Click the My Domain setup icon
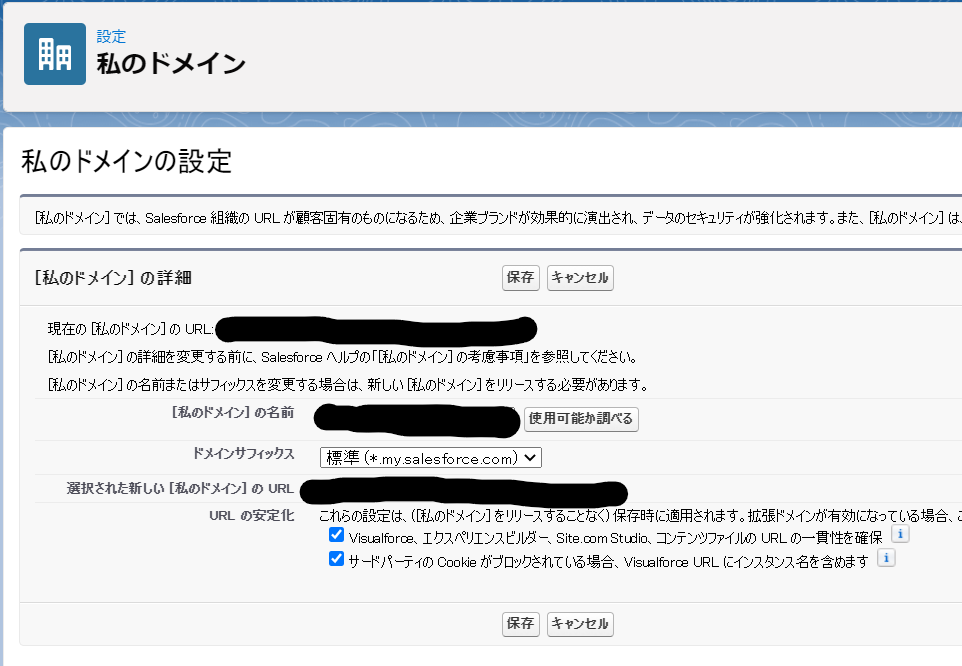This screenshot has height=666, width=962. click(x=54, y=54)
